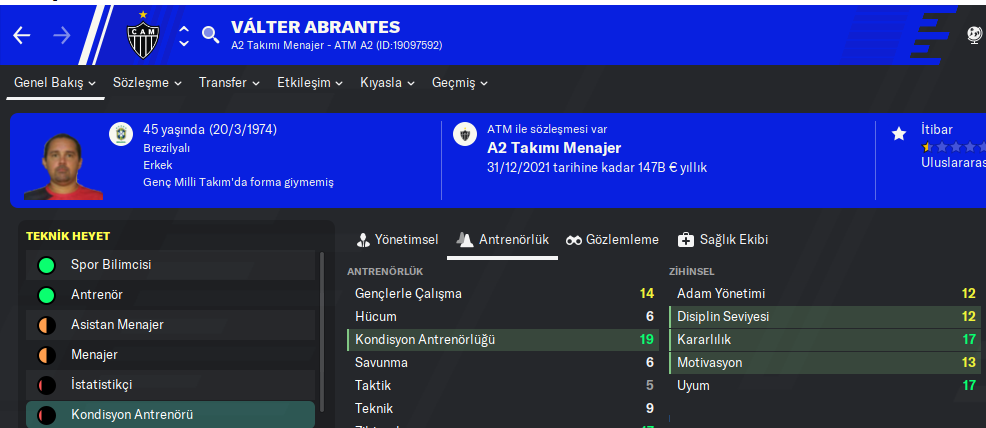Viewport: 986px width, 428px height.
Task: Click the İtibar star icon
Action: tap(898, 132)
